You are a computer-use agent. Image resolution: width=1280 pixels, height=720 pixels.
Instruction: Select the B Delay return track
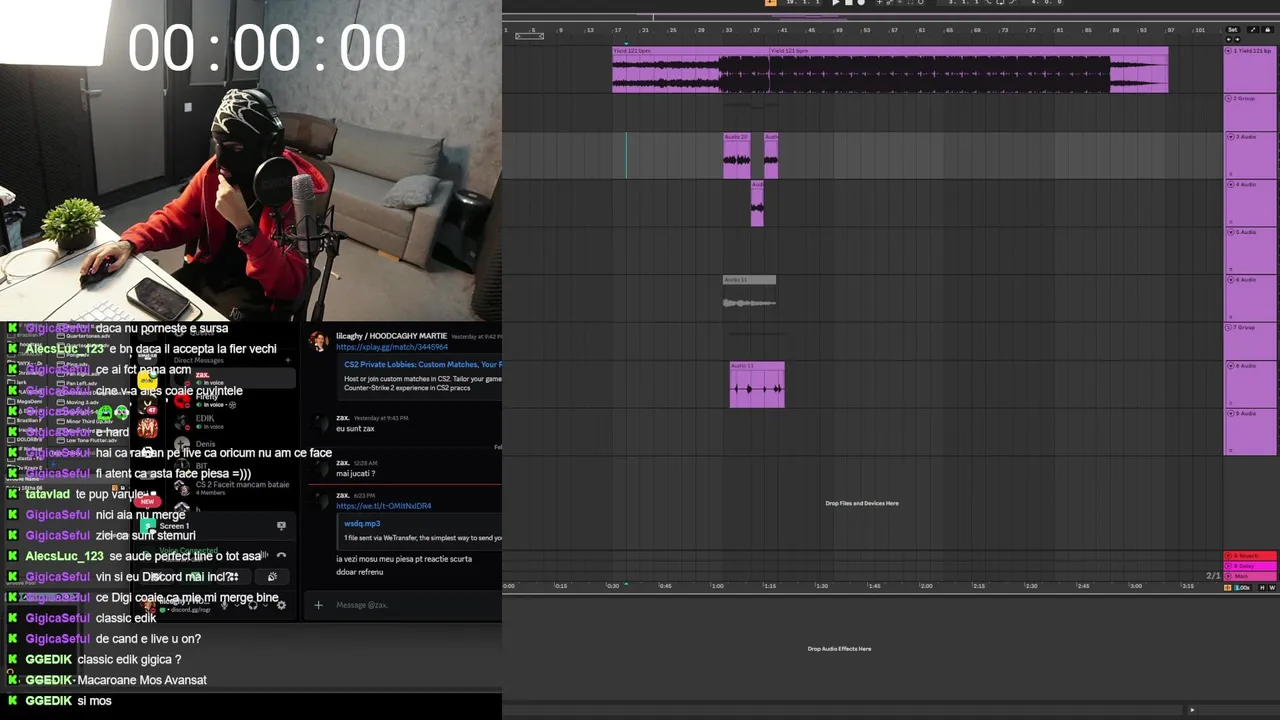point(1250,566)
